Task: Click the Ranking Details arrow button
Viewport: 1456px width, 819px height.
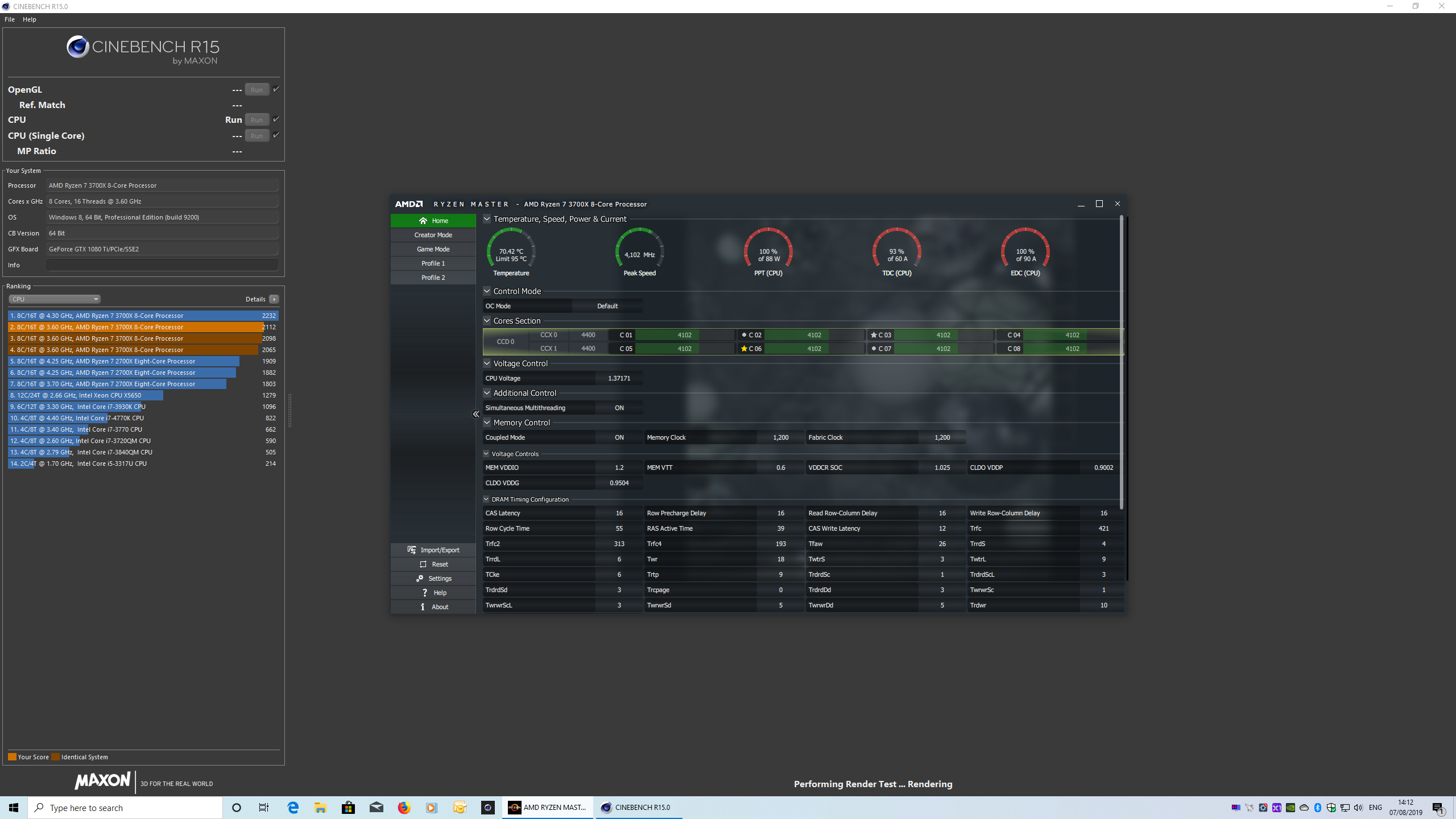Action: pyautogui.click(x=274, y=299)
